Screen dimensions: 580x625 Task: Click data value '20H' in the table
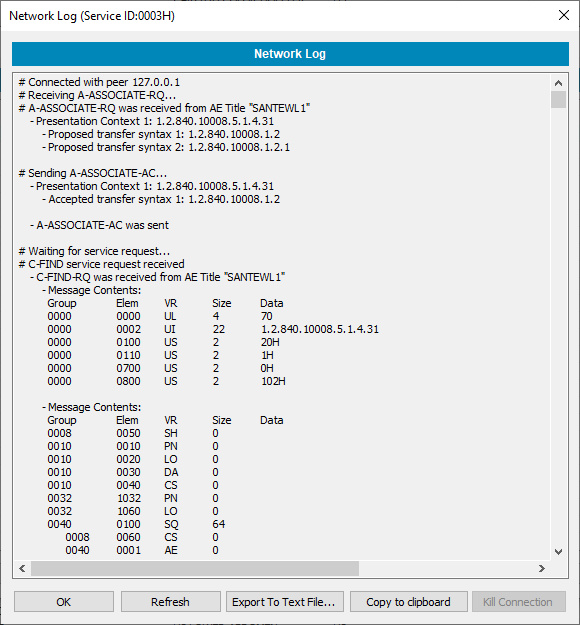coord(270,342)
